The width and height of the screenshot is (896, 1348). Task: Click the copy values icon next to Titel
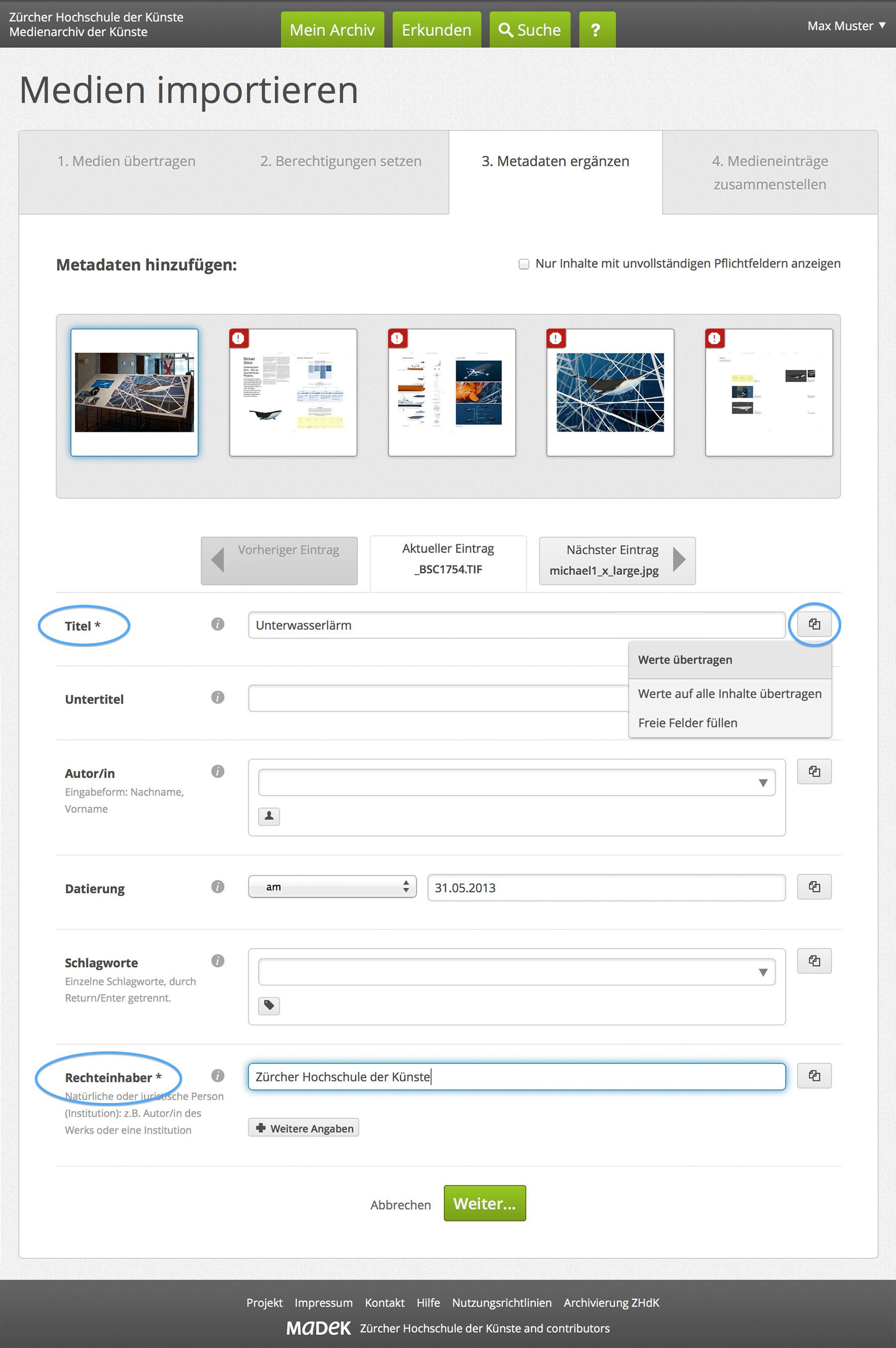(814, 624)
